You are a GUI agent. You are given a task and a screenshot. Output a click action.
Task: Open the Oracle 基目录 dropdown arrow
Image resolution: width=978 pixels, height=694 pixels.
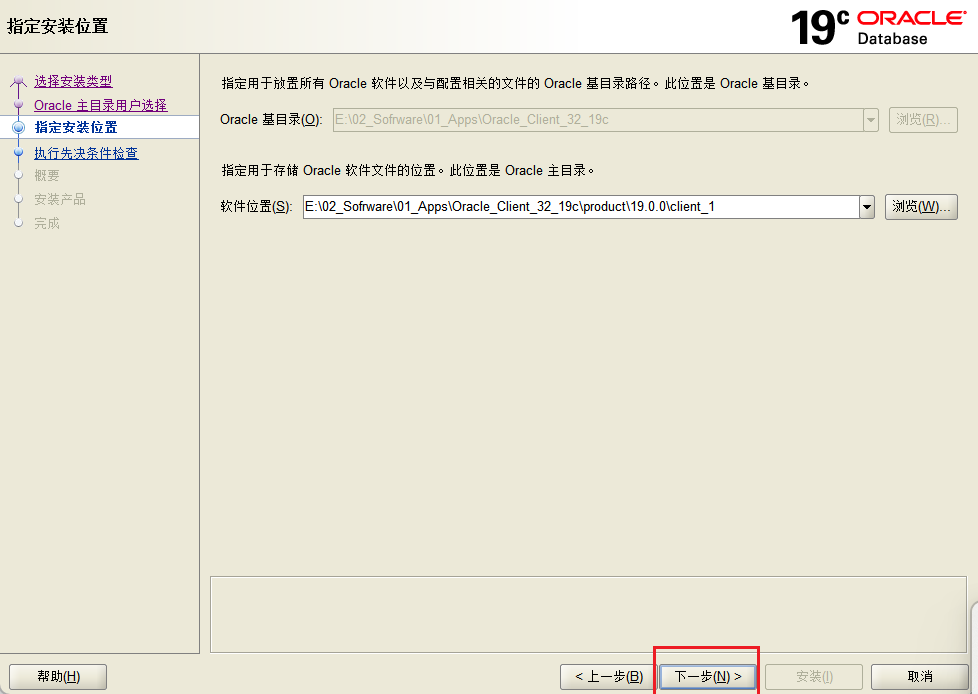click(869, 119)
